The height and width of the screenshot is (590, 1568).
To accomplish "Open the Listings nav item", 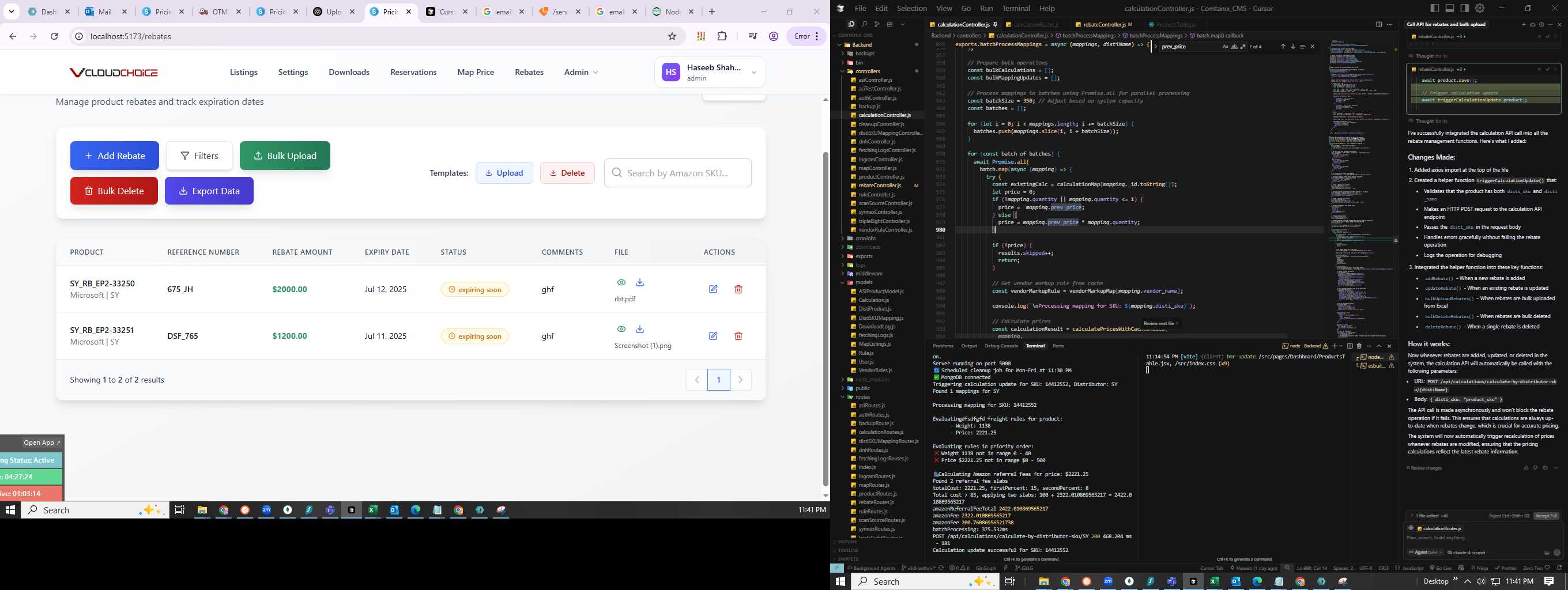I will pos(243,72).
